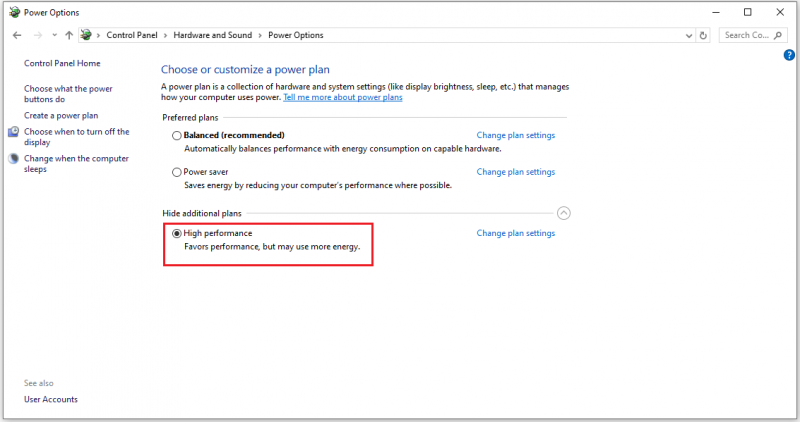Viewport: 800px width, 422px height.
Task: Open Choose when to turn off the display
Action: tap(77, 137)
